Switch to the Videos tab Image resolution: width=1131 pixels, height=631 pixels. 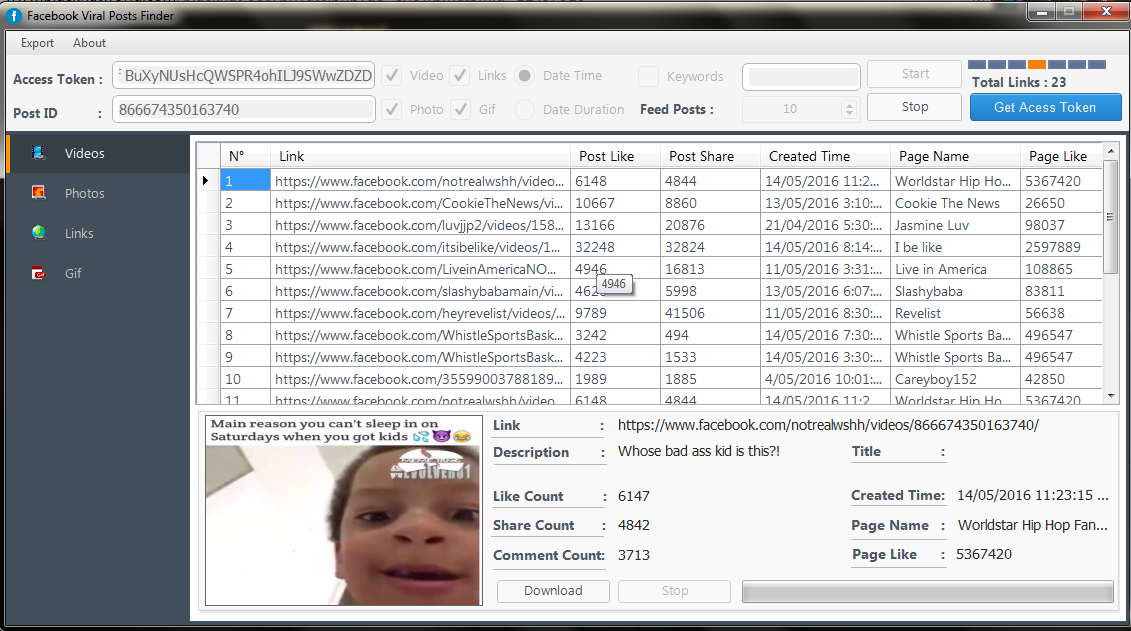click(98, 153)
